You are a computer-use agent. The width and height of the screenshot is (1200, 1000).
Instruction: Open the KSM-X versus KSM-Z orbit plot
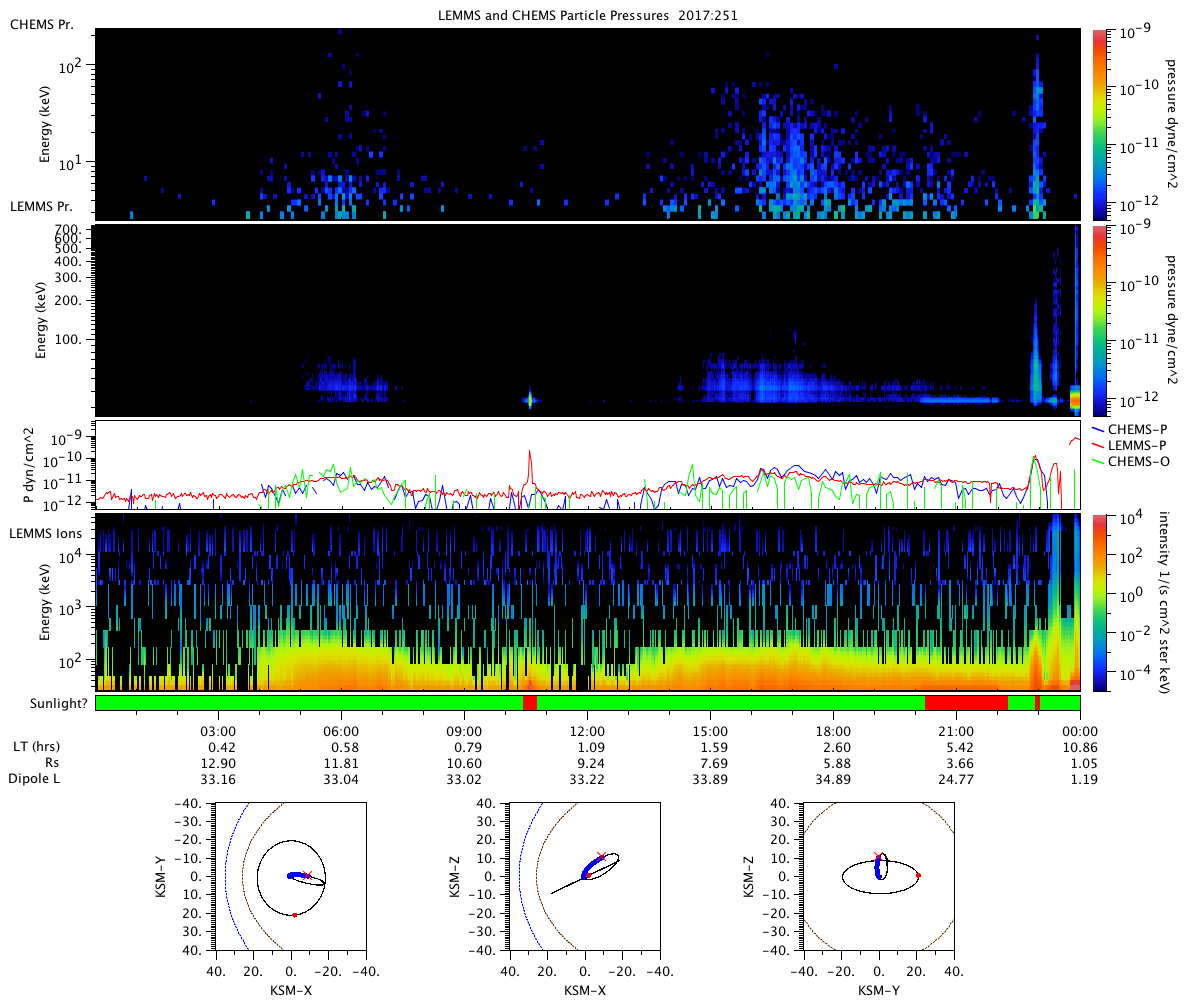585,877
